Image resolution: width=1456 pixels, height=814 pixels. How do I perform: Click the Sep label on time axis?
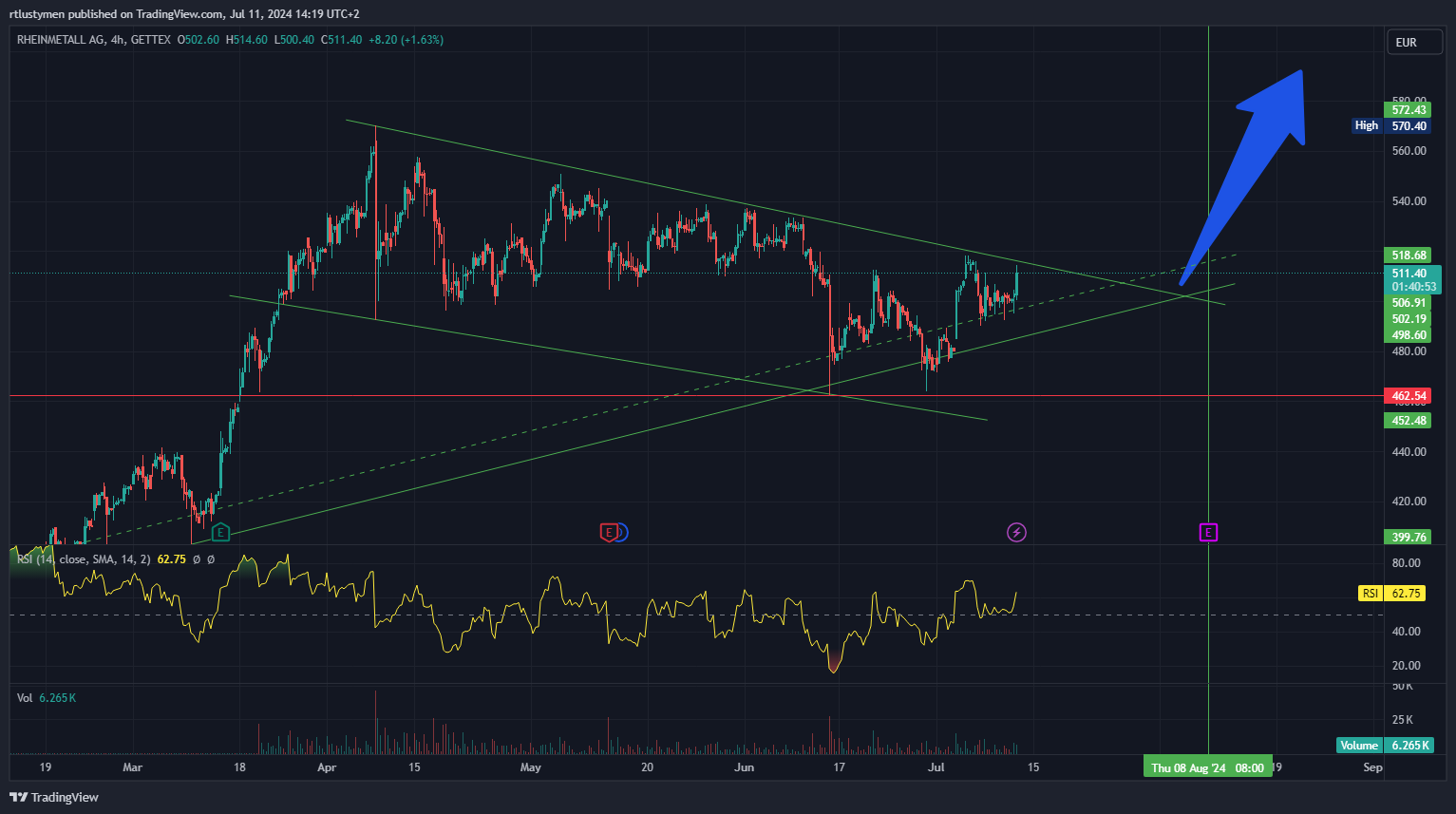(x=1372, y=767)
